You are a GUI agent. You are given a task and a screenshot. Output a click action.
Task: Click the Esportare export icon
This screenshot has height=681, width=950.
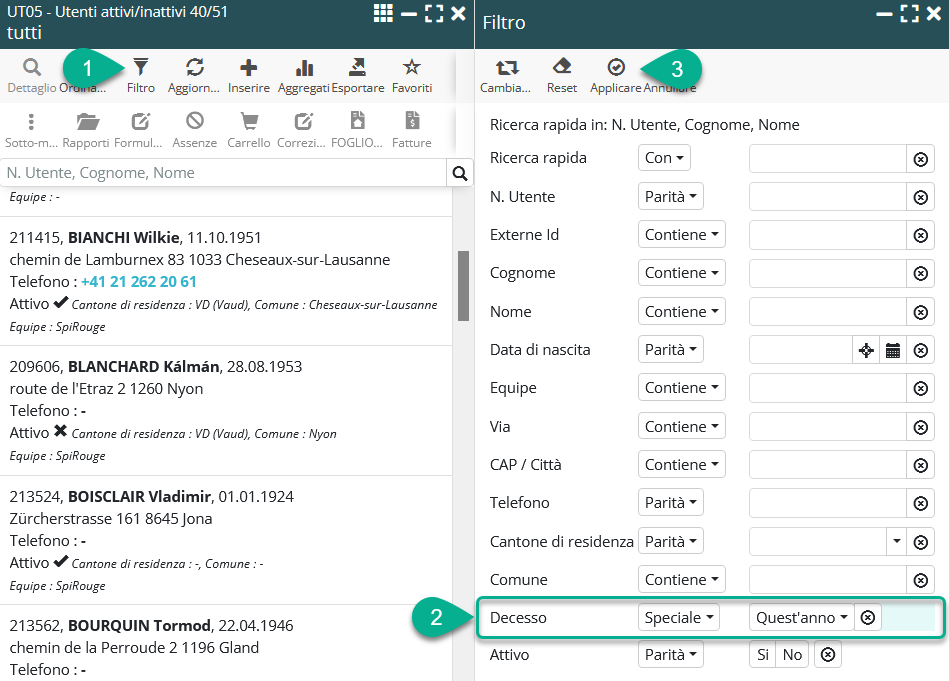357,68
